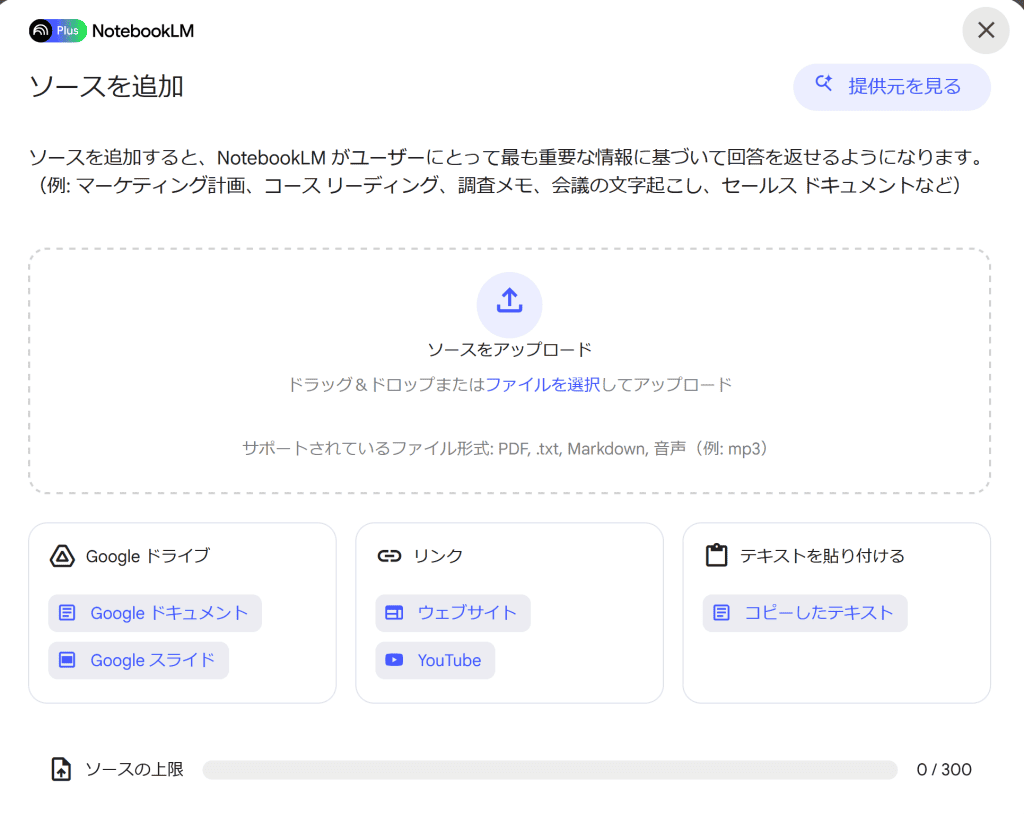The width and height of the screenshot is (1024, 814).
Task: Click the upload arrow icon
Action: pyautogui.click(x=509, y=302)
